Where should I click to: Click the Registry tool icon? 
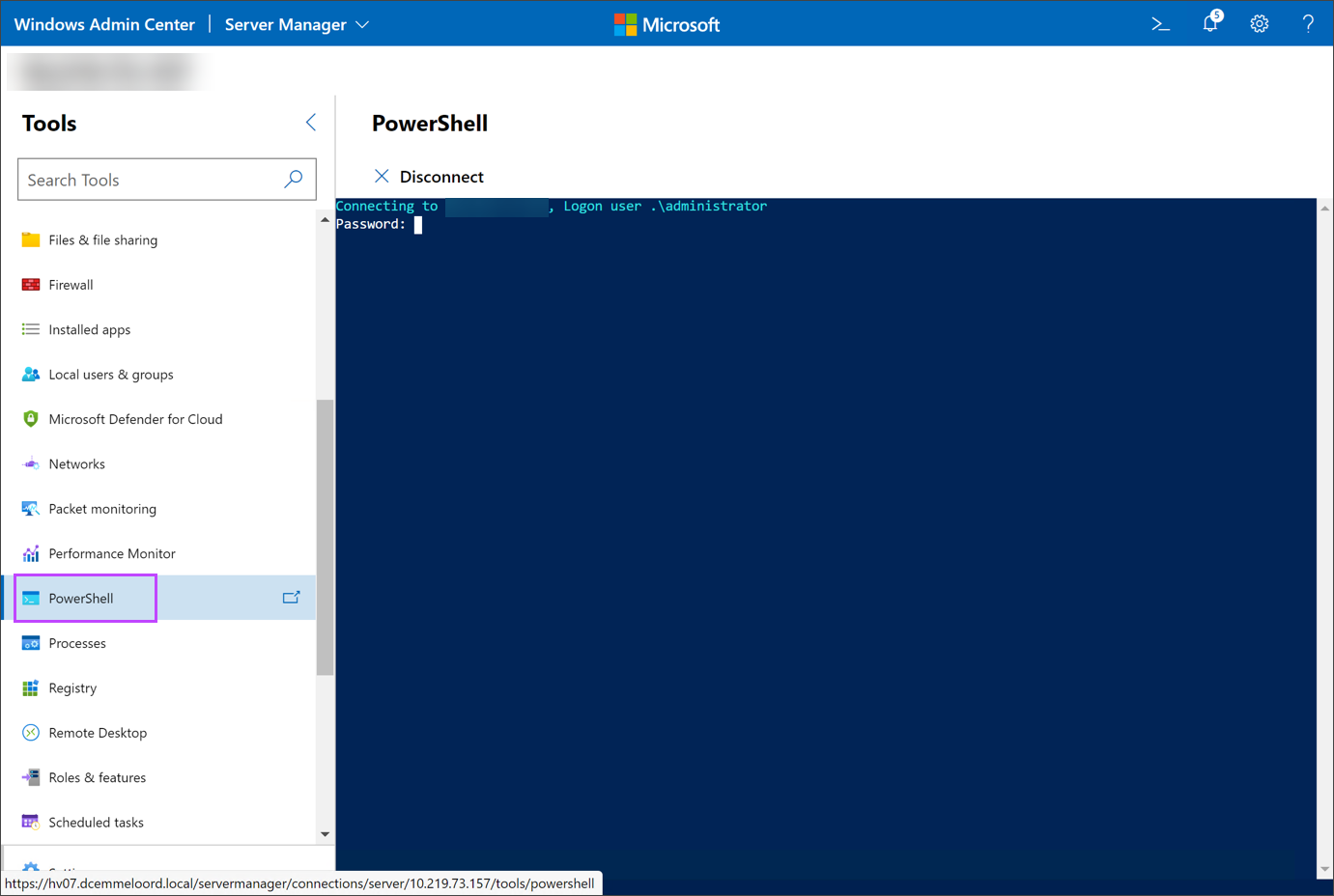(31, 688)
